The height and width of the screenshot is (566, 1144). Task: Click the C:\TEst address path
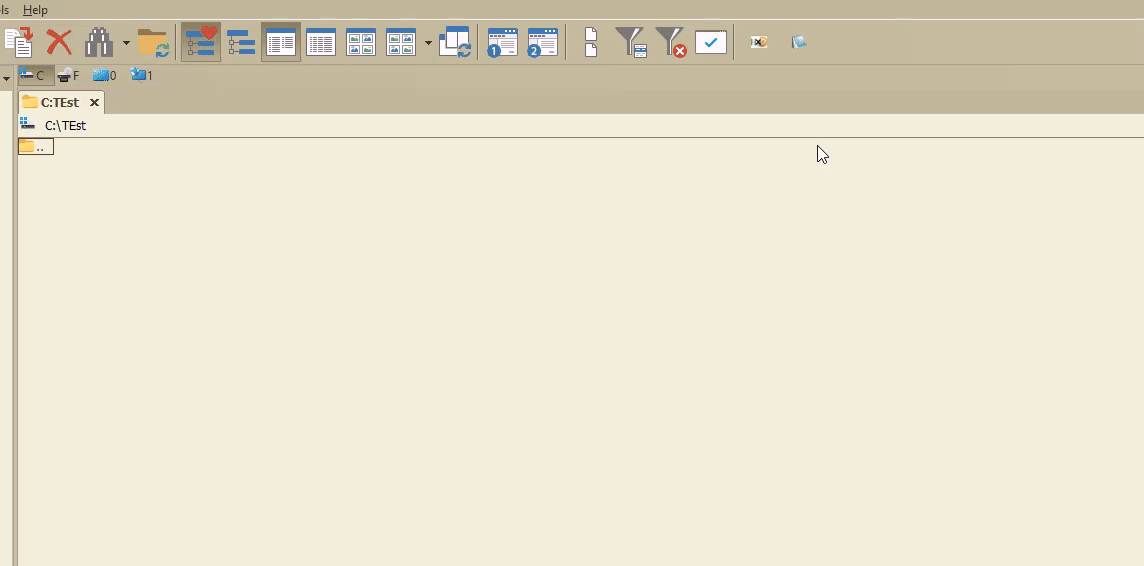66,125
